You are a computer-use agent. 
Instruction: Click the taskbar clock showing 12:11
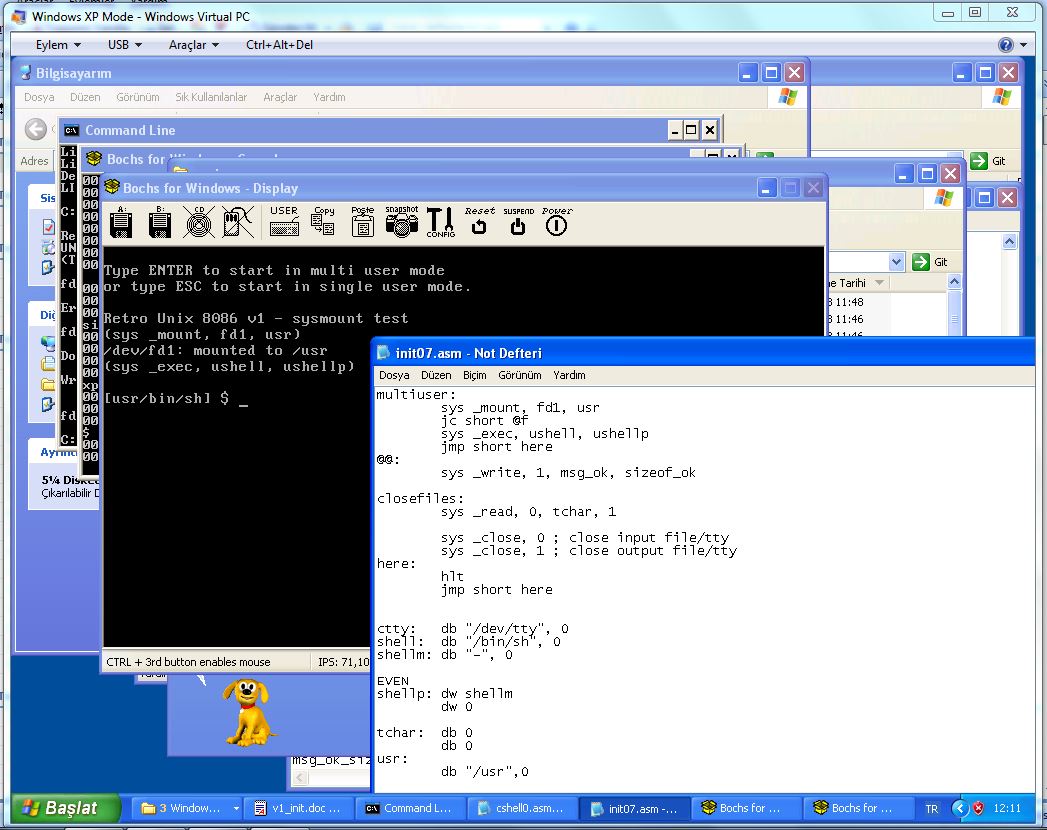point(1007,809)
